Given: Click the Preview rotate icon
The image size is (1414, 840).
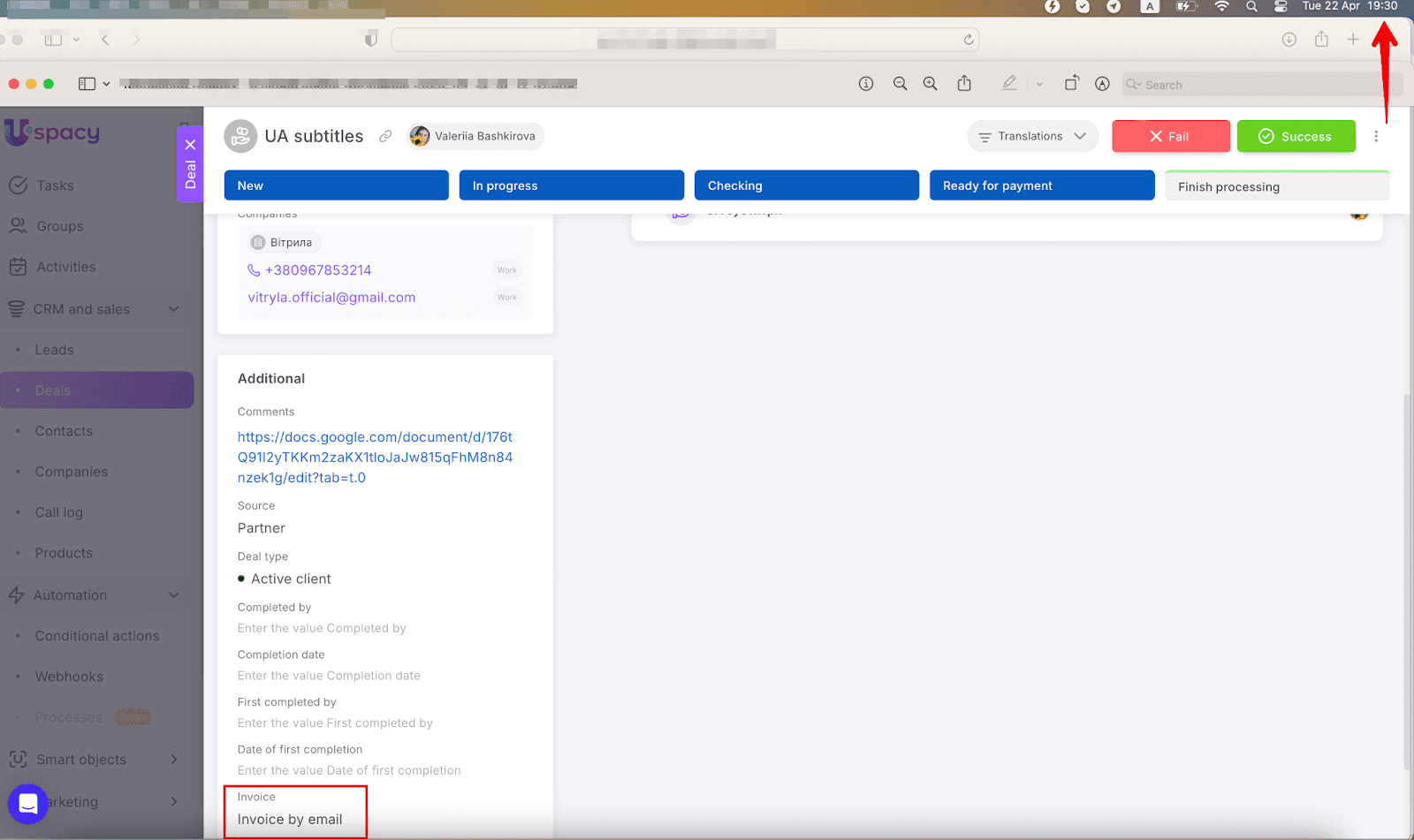Looking at the screenshot, I should [1071, 84].
